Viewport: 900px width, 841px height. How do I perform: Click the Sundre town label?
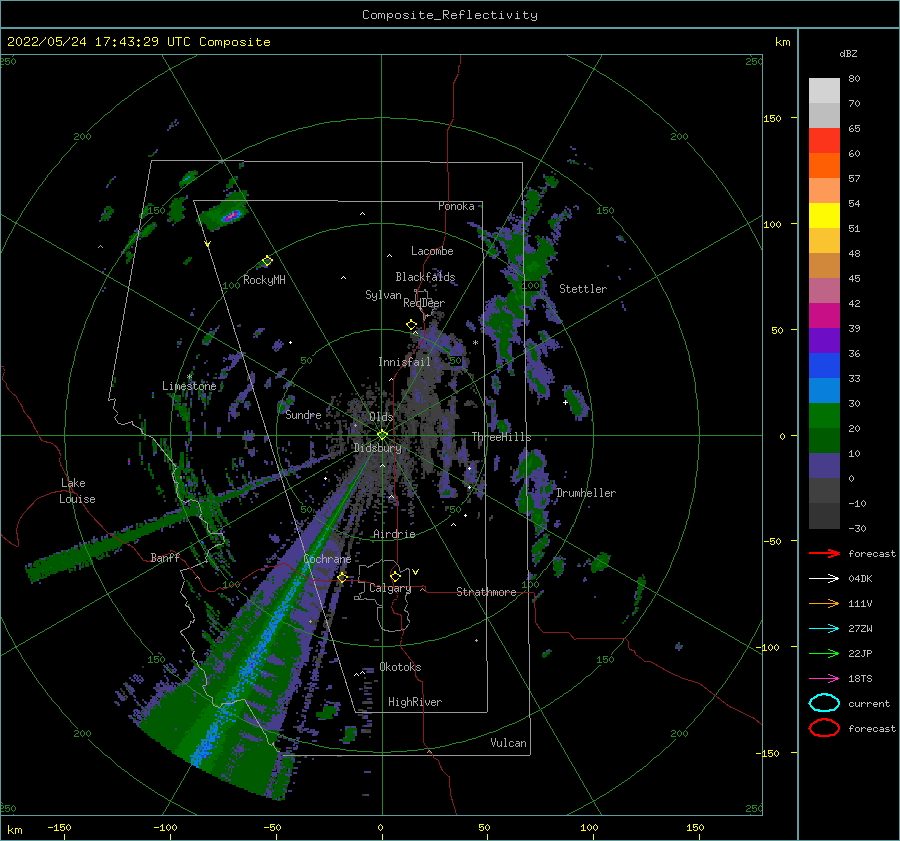[303, 414]
